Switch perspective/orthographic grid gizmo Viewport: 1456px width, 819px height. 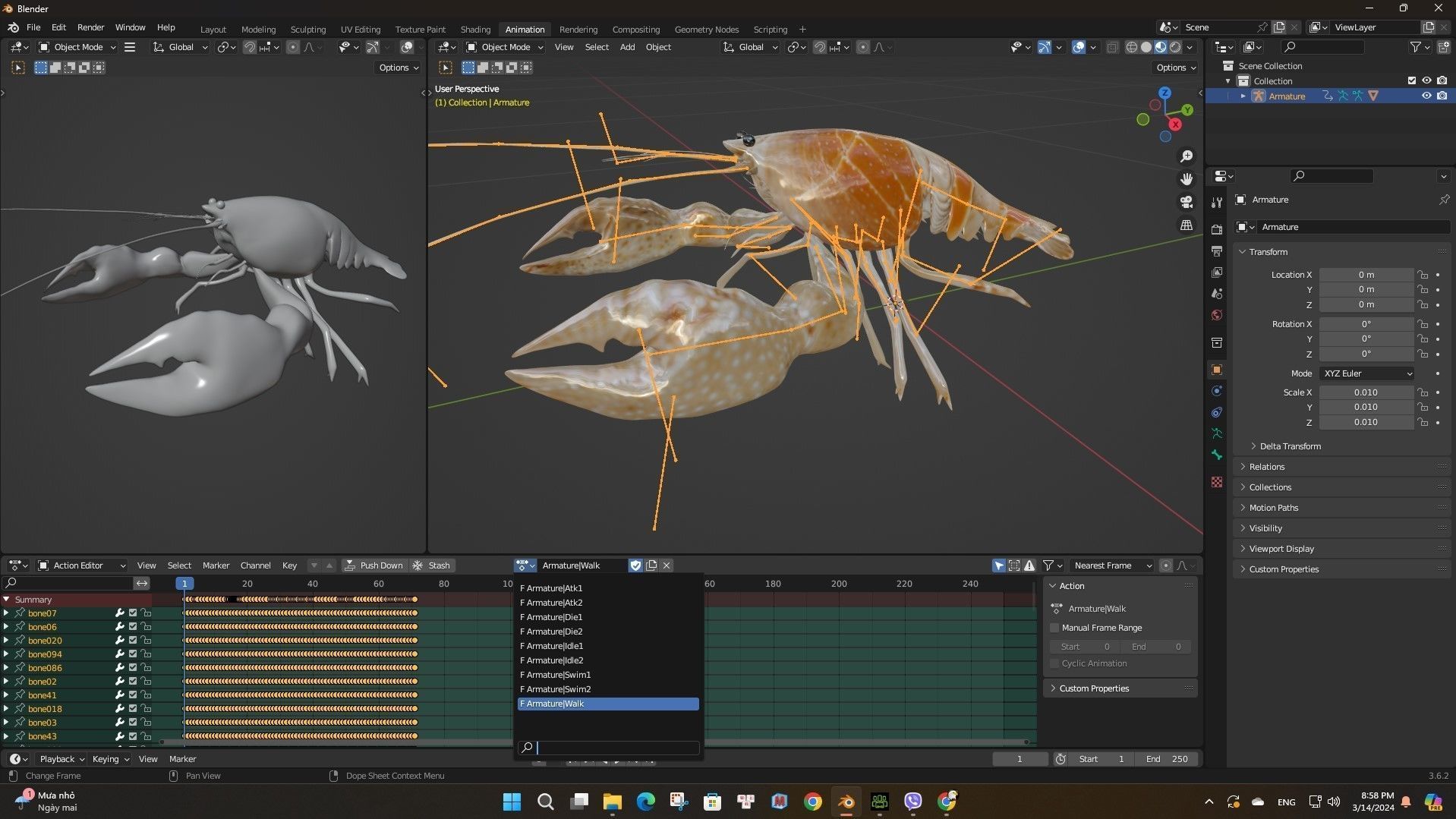[x=1187, y=225]
